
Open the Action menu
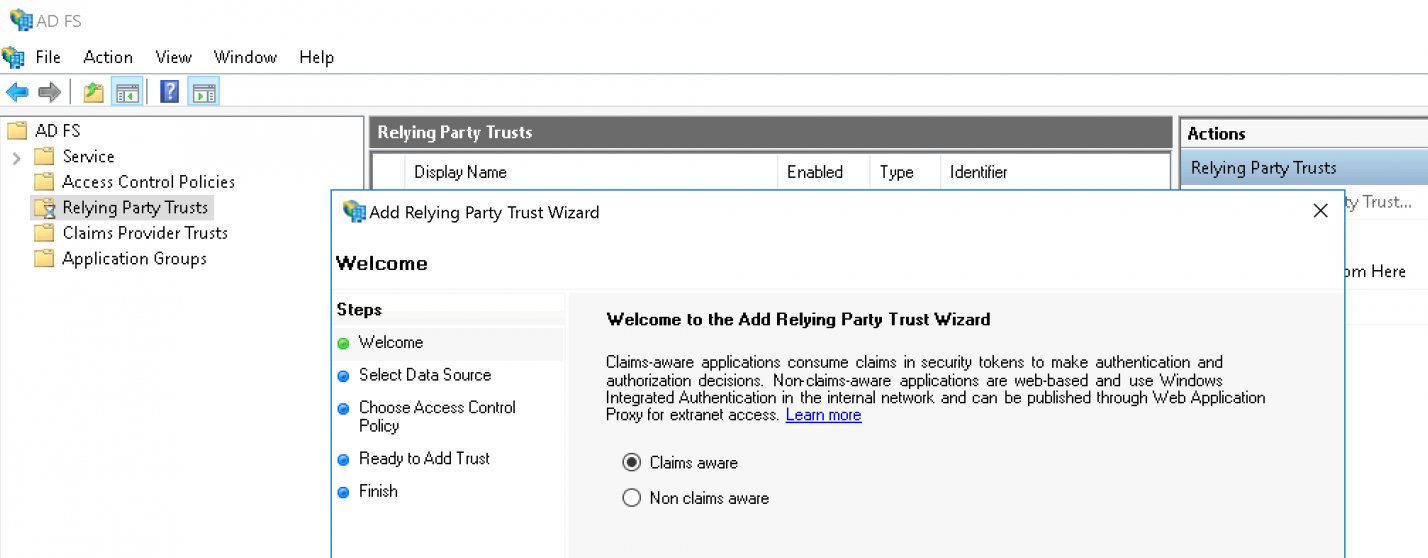pos(108,57)
